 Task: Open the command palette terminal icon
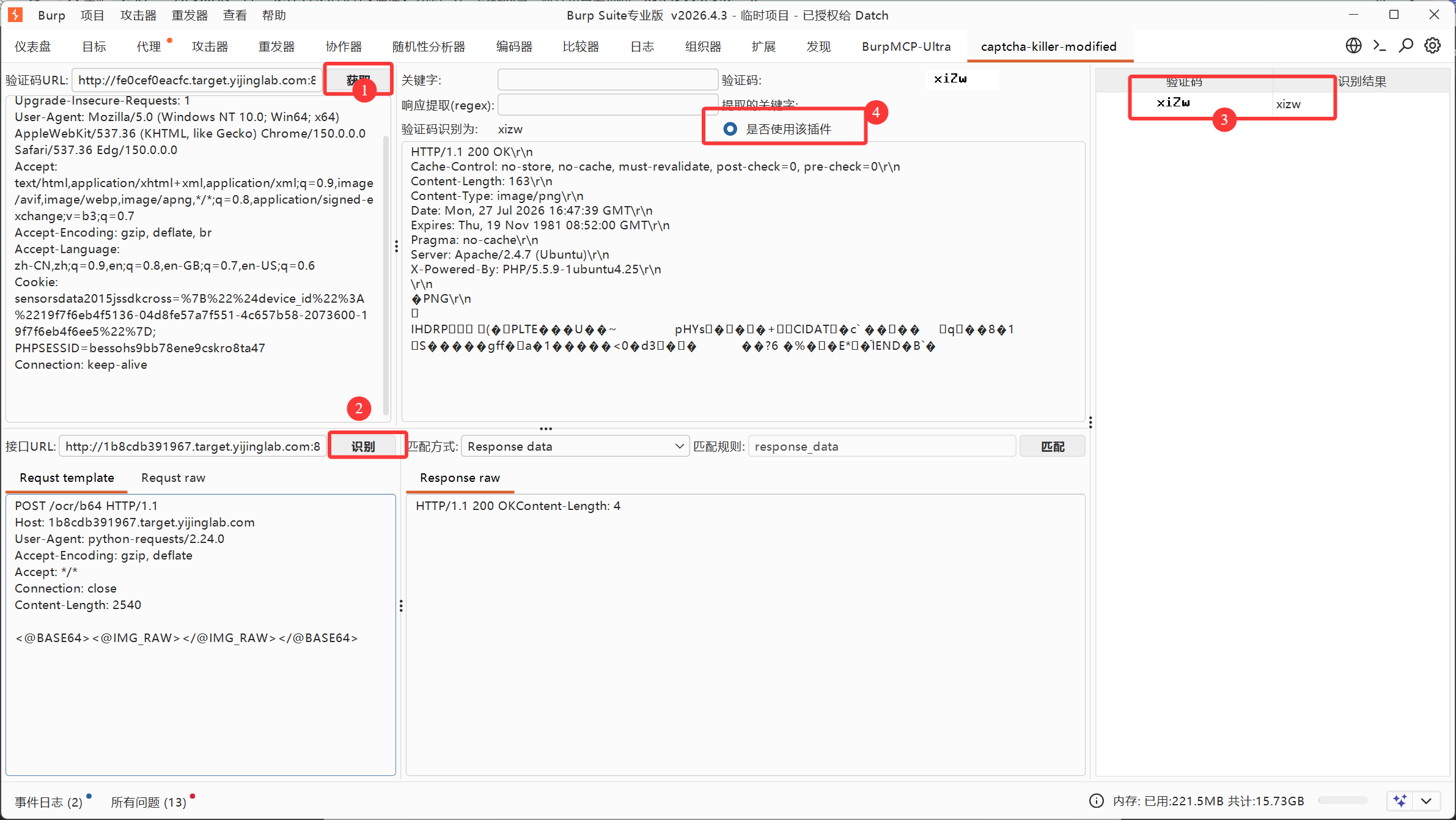(1380, 46)
